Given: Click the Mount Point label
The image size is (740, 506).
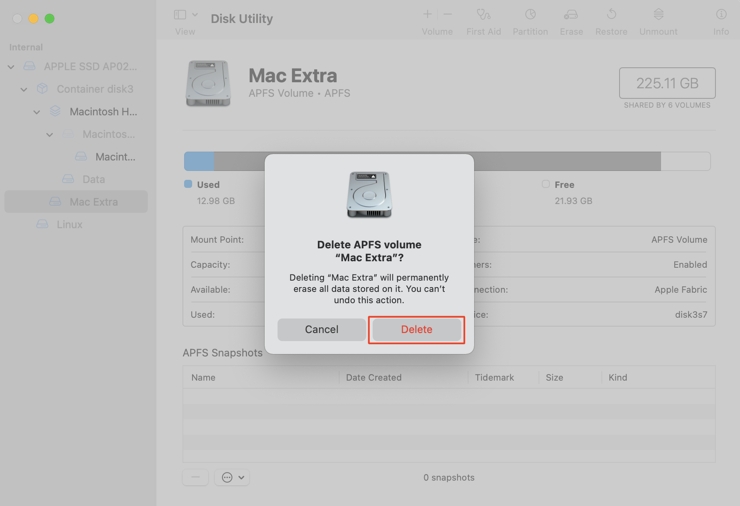Looking at the screenshot, I should [217, 239].
